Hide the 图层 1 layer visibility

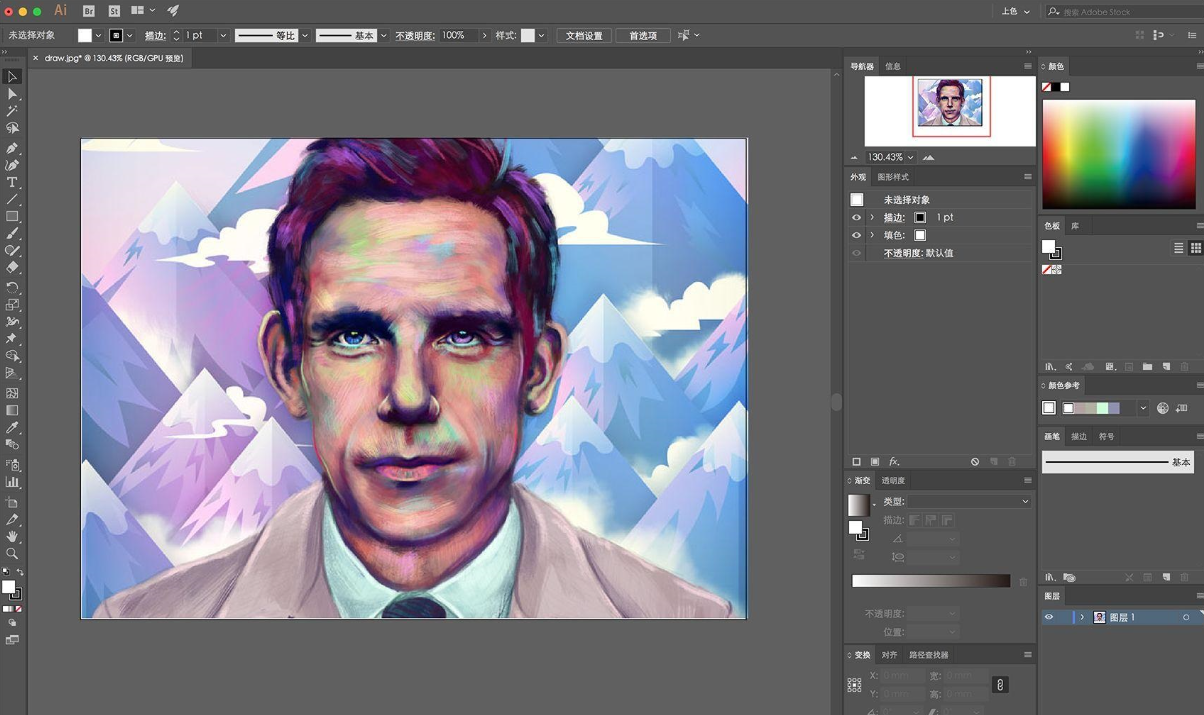tap(1049, 617)
